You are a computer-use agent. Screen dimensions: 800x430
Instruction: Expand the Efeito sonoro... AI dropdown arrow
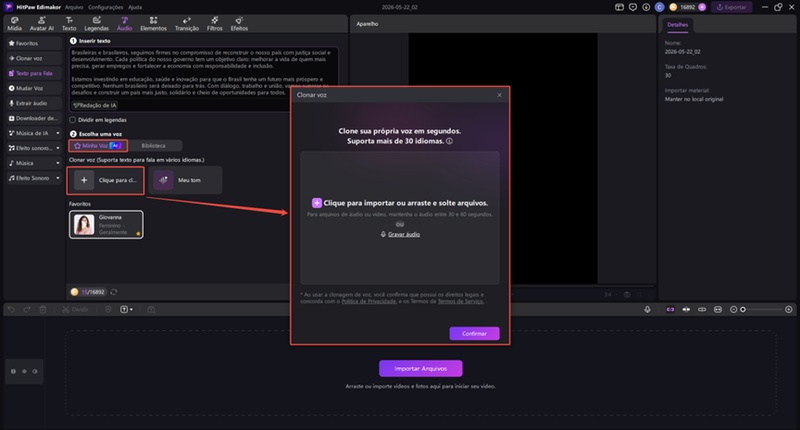pyautogui.click(x=58, y=148)
